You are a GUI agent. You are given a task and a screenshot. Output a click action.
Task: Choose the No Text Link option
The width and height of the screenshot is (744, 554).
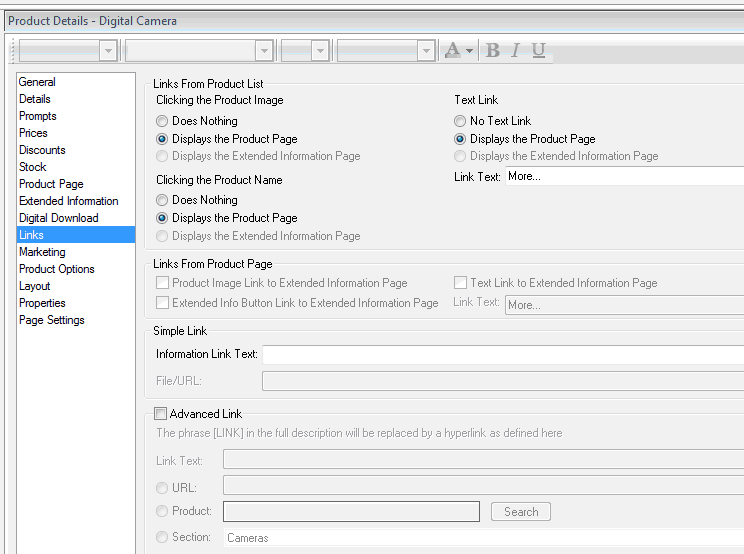pos(461,121)
